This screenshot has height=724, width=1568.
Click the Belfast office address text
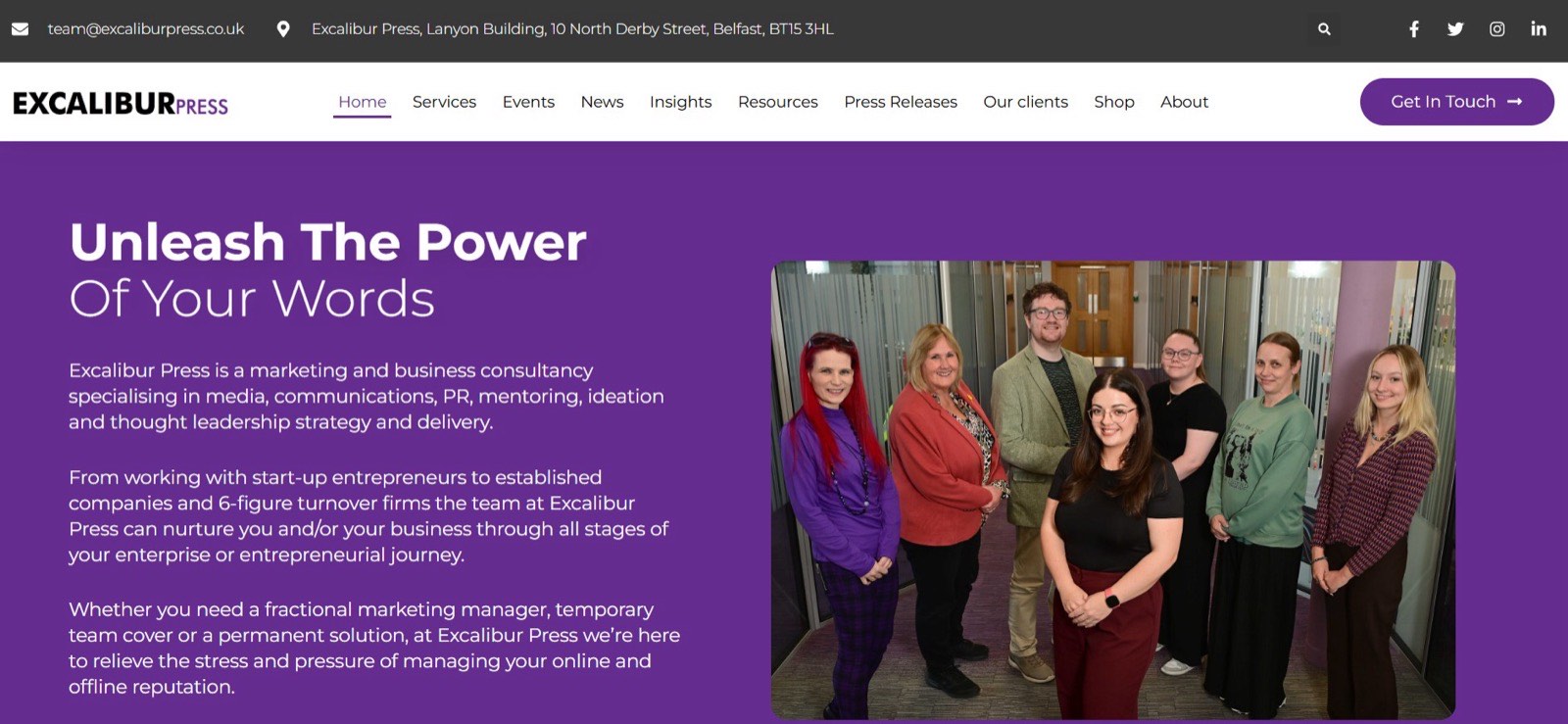pyautogui.click(x=572, y=29)
